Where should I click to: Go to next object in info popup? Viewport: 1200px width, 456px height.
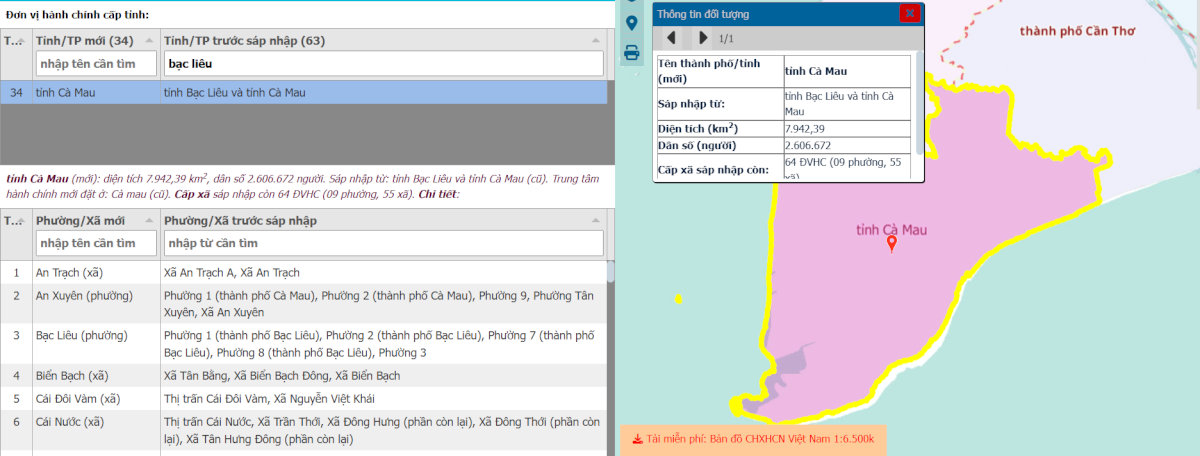coord(703,38)
